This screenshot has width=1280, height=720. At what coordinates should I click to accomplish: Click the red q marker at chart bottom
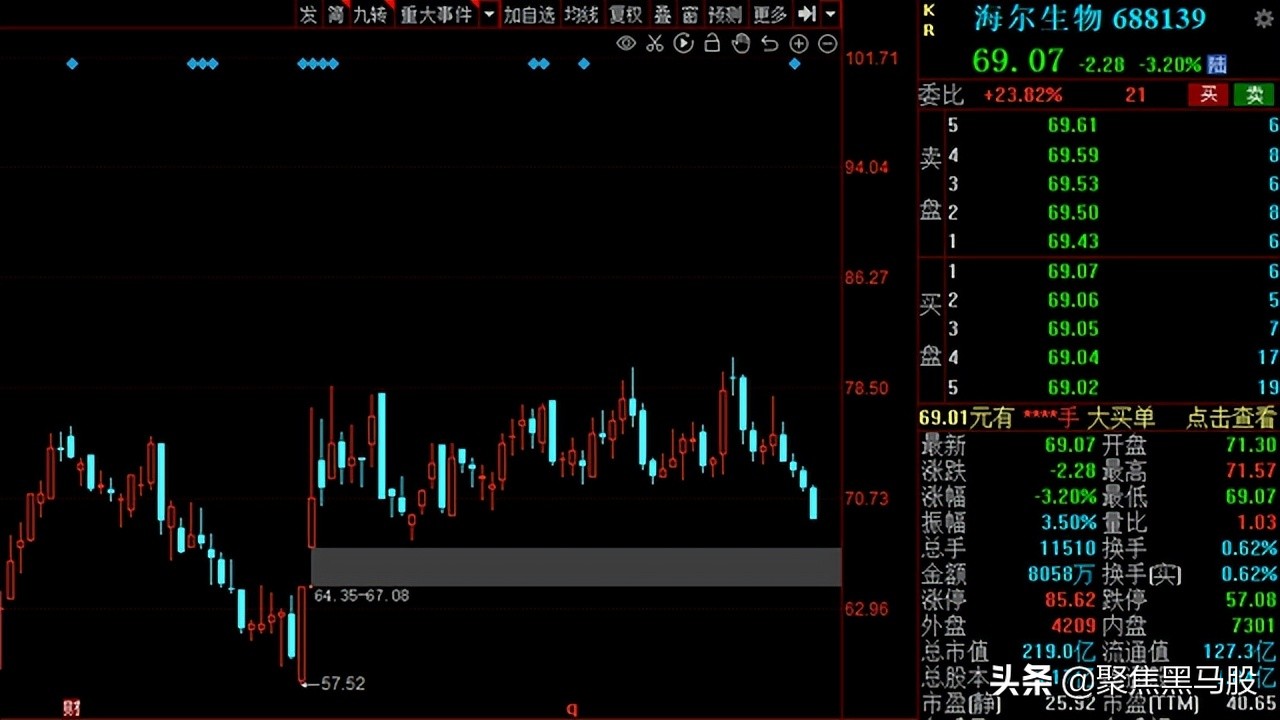point(572,708)
